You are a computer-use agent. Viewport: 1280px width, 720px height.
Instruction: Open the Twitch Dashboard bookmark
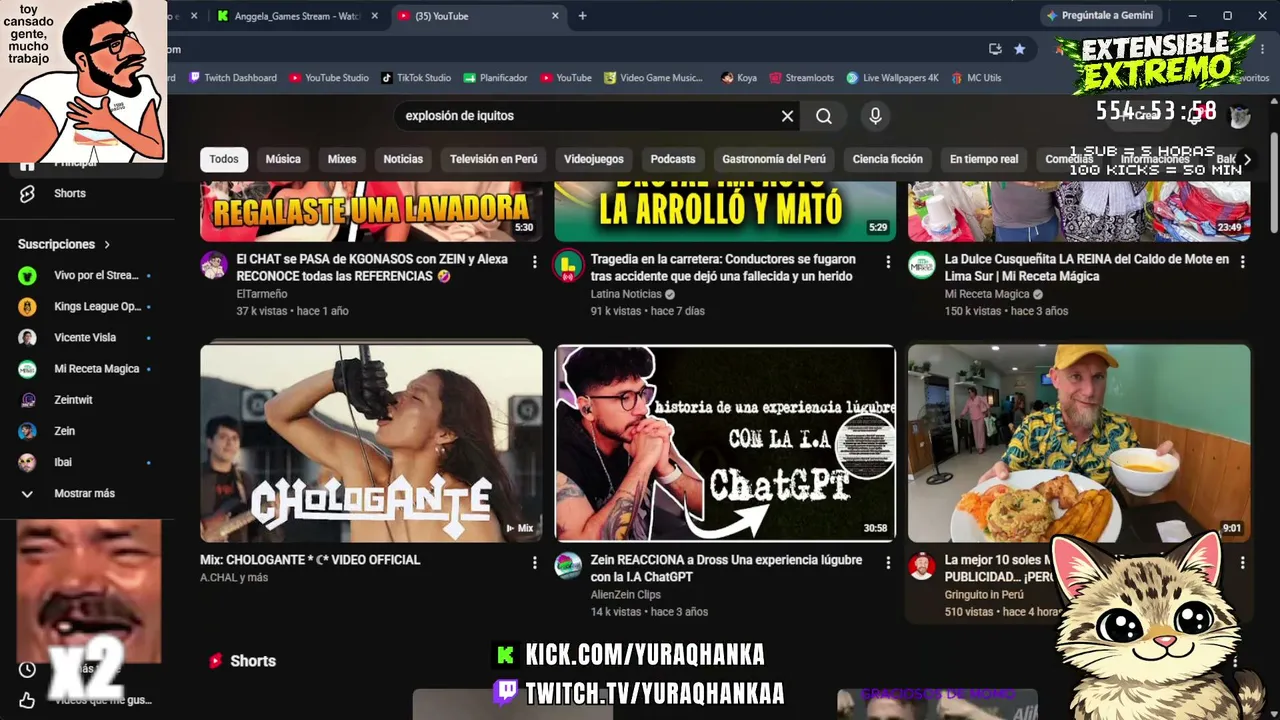click(x=233, y=78)
